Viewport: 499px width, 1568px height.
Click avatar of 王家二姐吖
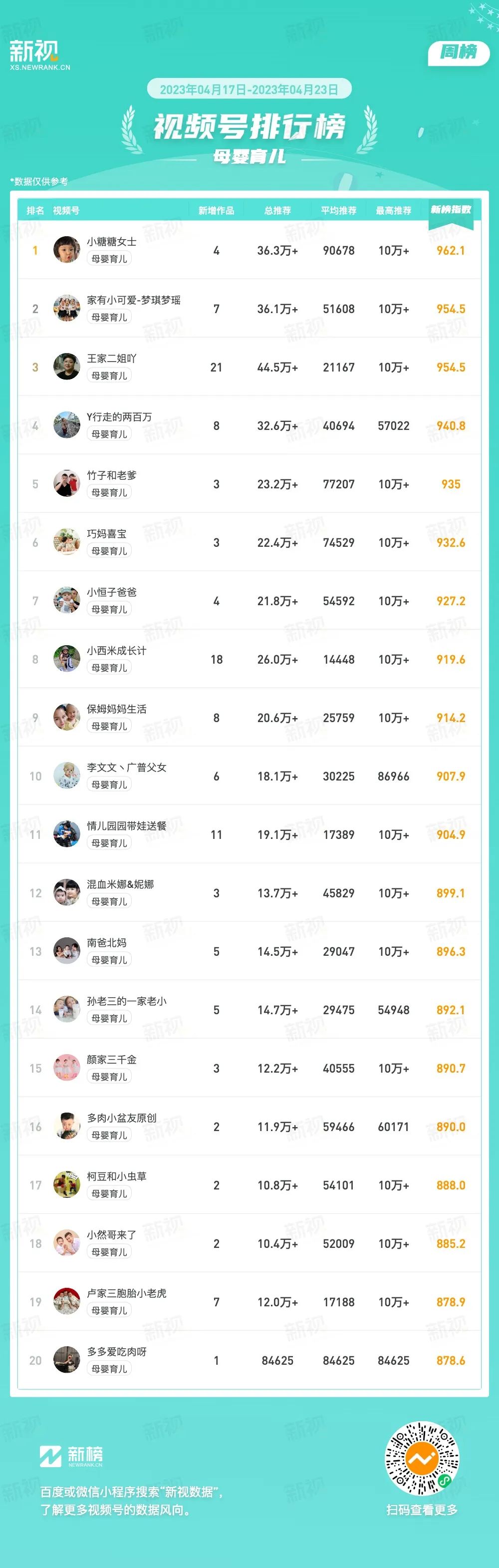point(67,367)
